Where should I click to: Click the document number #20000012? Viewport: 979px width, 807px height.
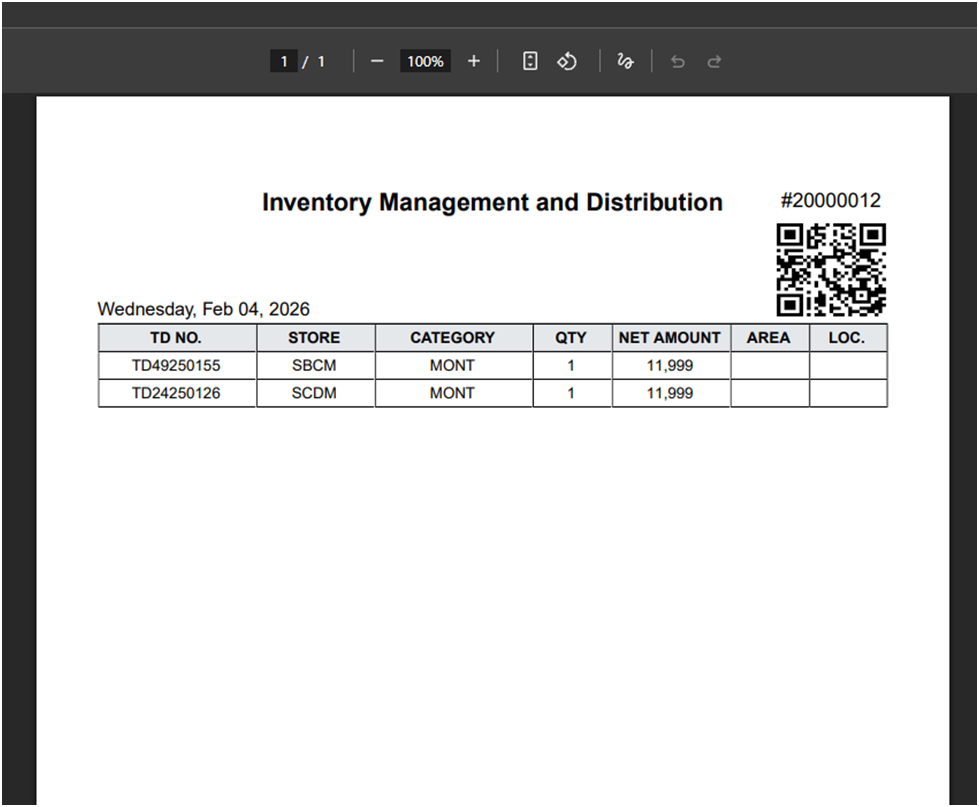pos(830,201)
